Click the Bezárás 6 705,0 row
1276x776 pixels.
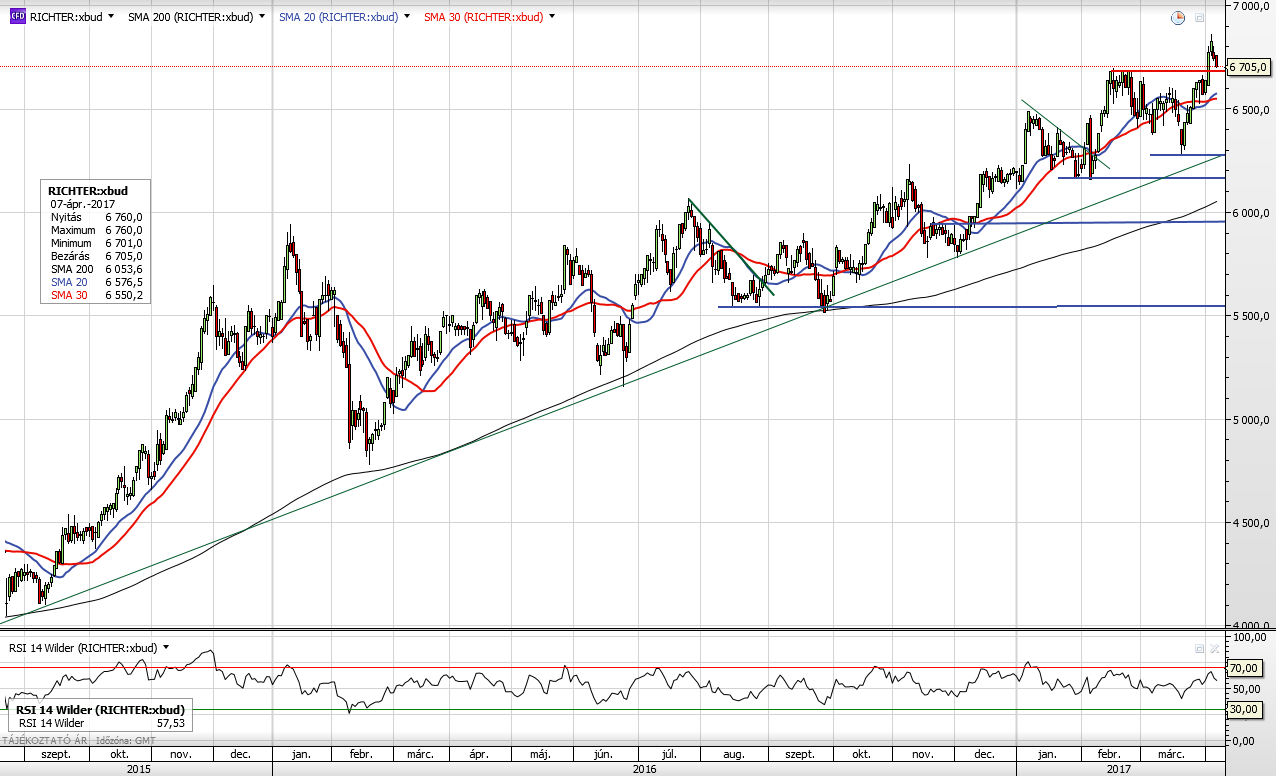pyautogui.click(x=96, y=256)
